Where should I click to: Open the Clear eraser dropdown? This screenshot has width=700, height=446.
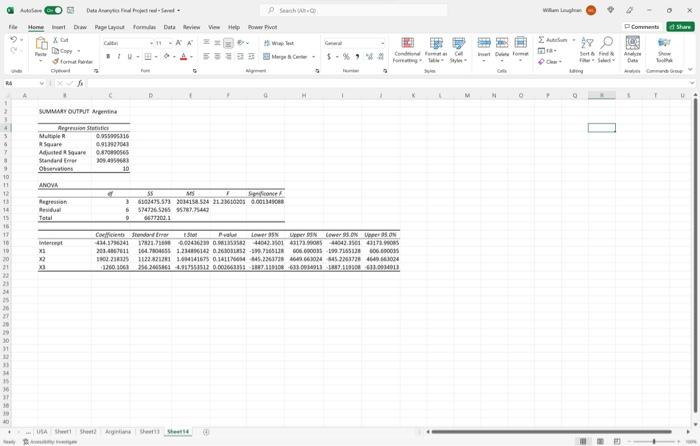pyautogui.click(x=550, y=62)
